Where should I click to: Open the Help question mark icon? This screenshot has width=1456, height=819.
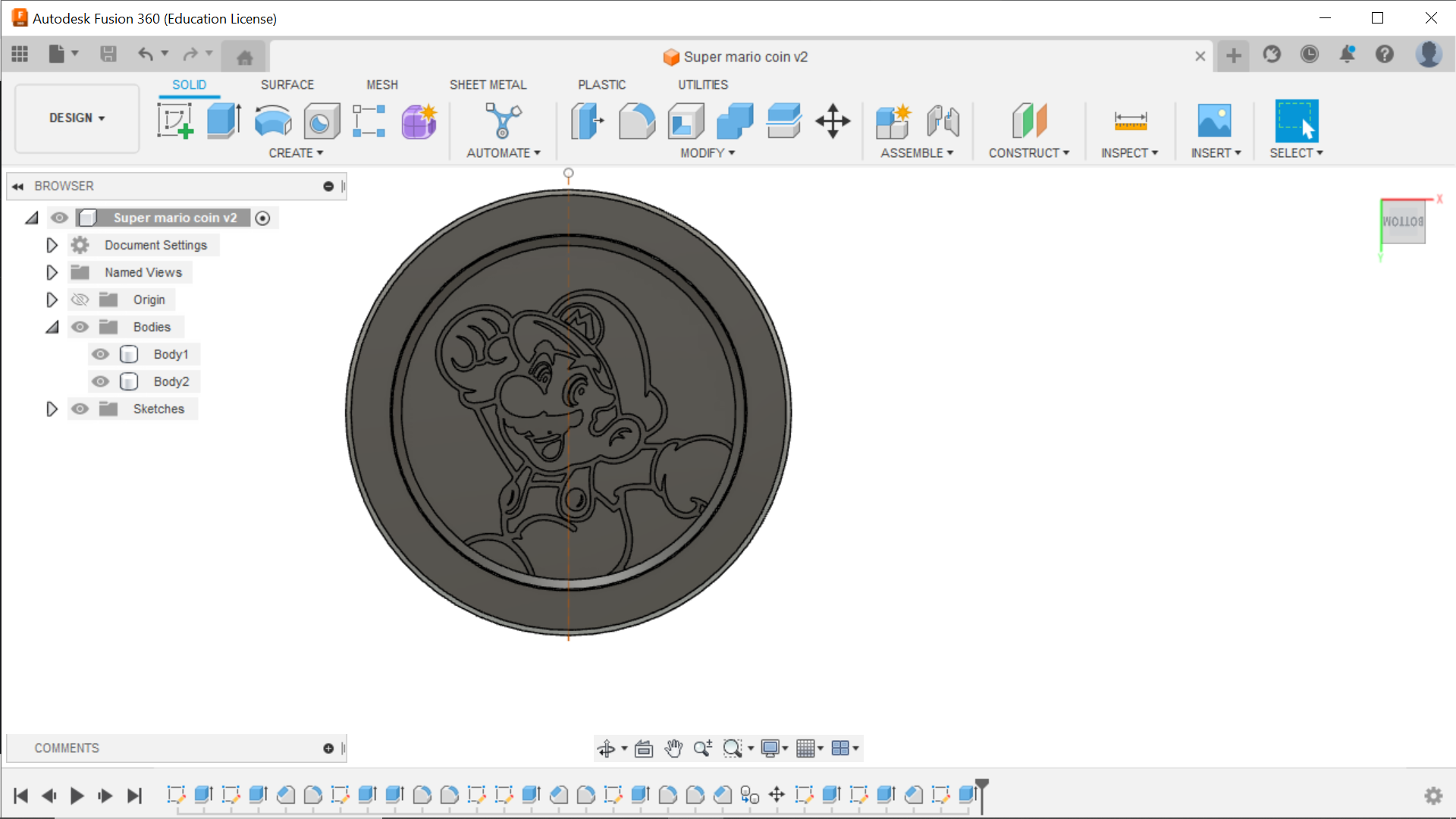(1385, 54)
